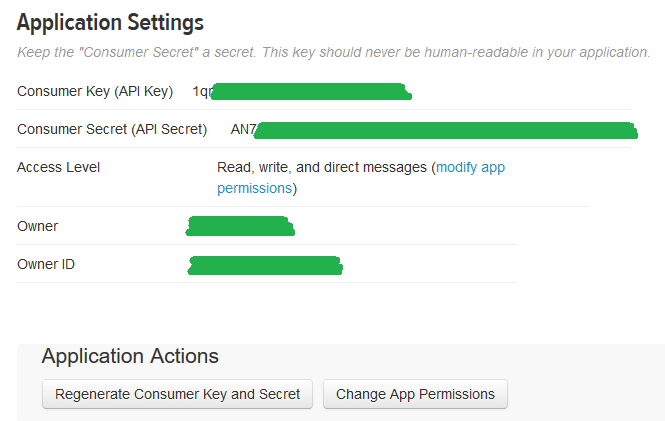Click the Access Level label
The width and height of the screenshot is (665, 421).
[x=58, y=167]
